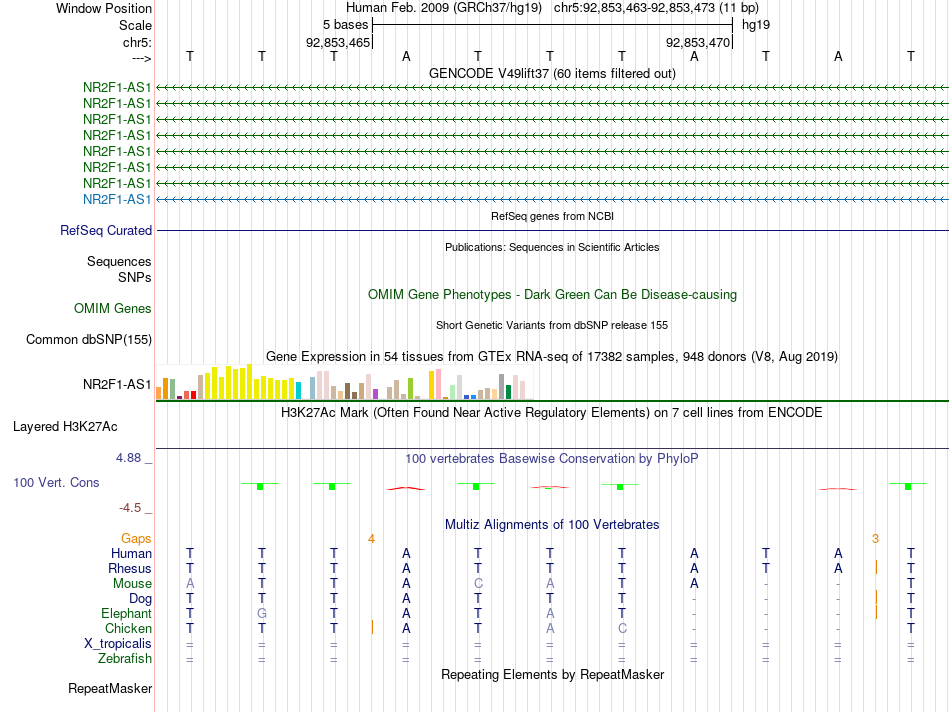Screen dimensions: 950x712
Task: Open 'Publications: Sequences in Scientific Articles' title
Action: (552, 247)
